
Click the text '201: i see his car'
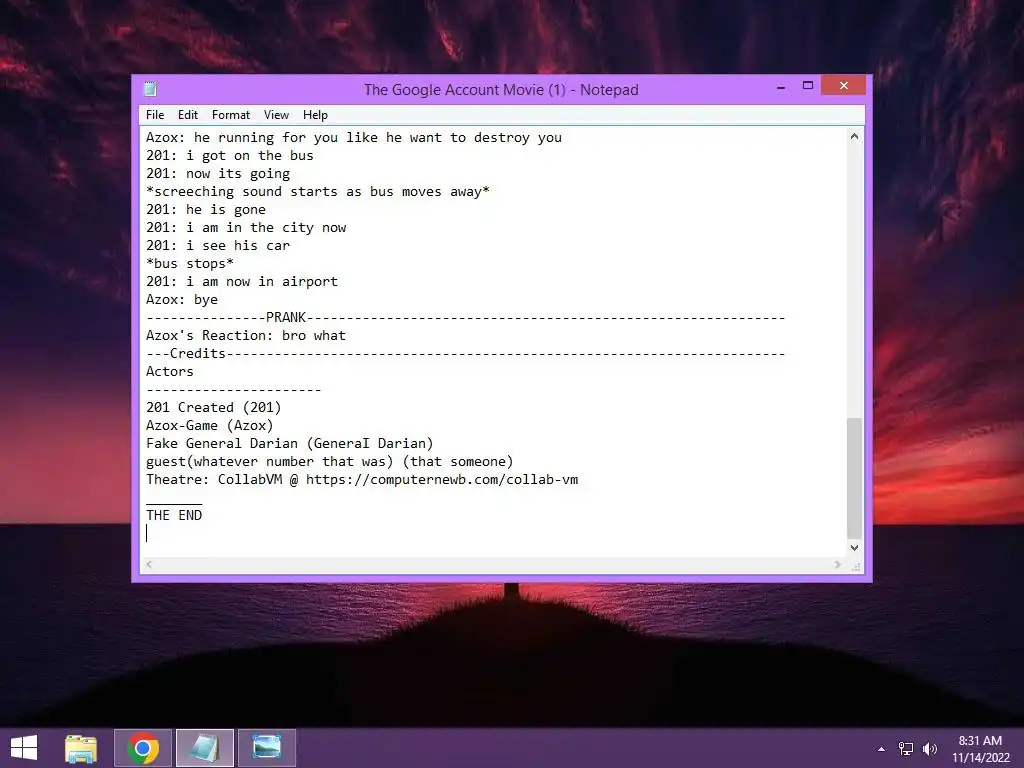point(217,246)
